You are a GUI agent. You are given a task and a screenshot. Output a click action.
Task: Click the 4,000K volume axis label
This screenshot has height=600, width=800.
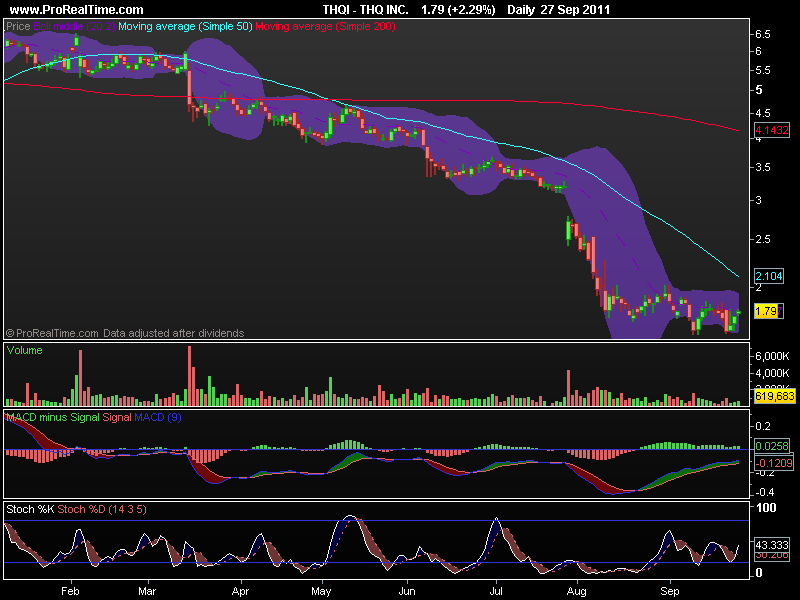click(772, 373)
